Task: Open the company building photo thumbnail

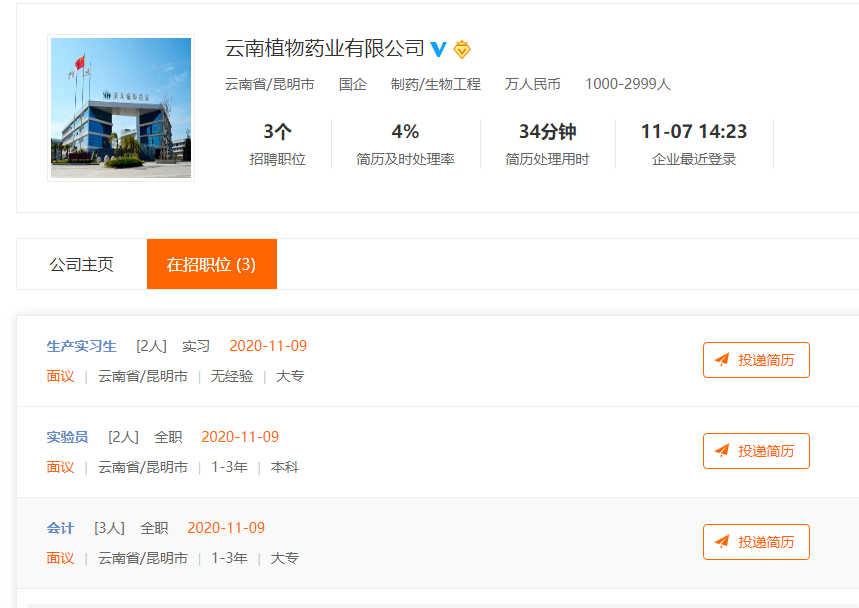Action: pos(121,108)
